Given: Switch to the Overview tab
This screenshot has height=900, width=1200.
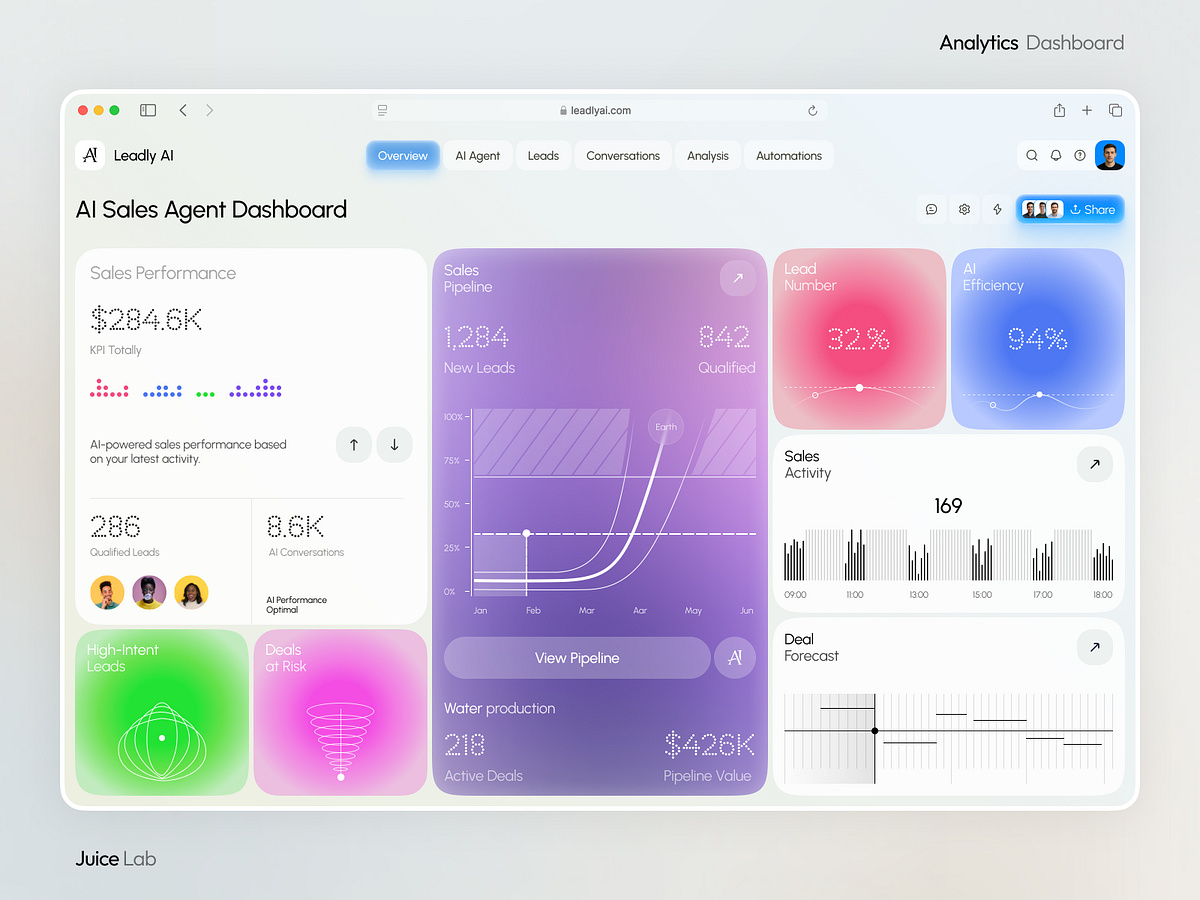Looking at the screenshot, I should coord(403,155).
